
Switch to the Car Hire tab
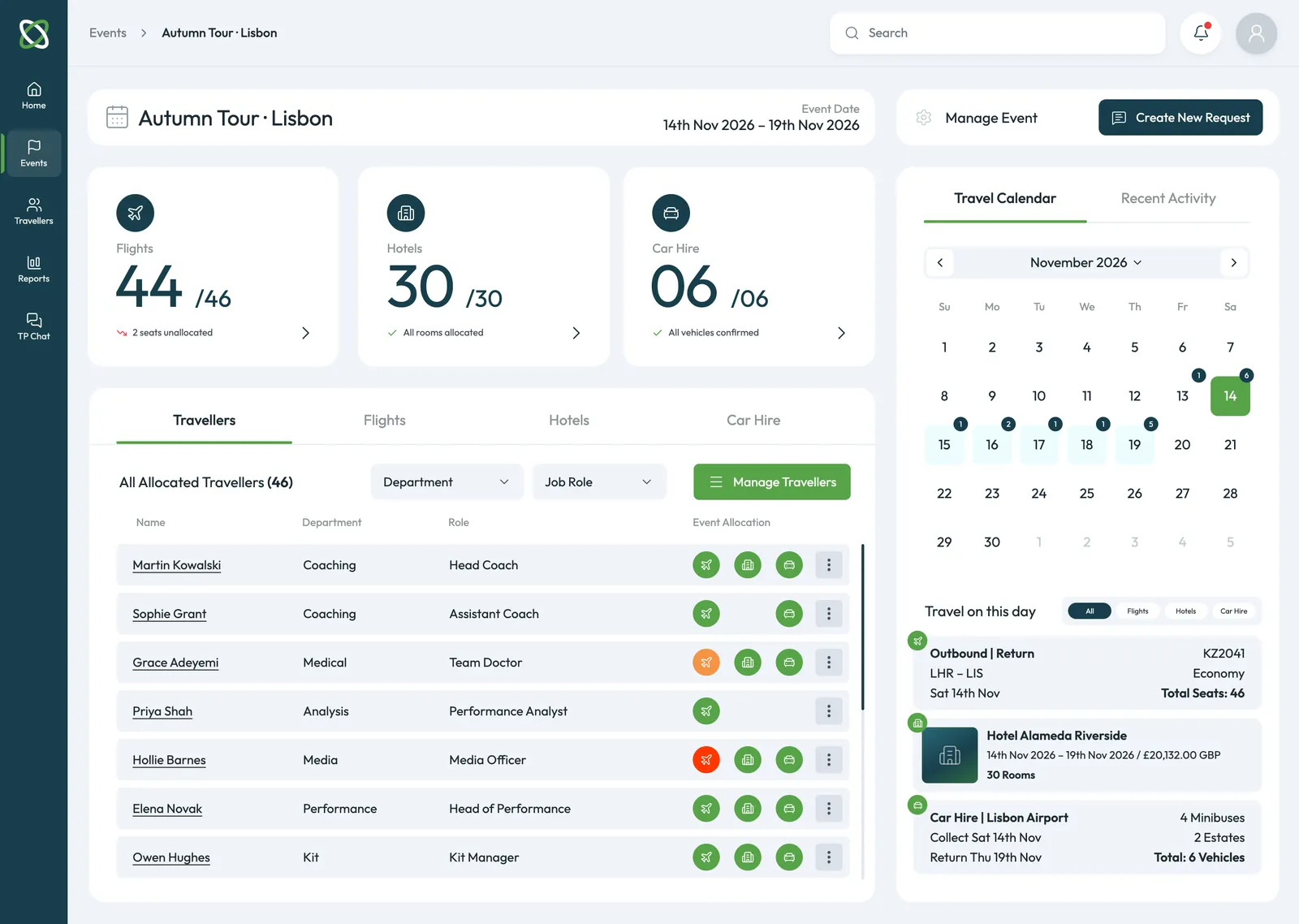click(x=753, y=421)
